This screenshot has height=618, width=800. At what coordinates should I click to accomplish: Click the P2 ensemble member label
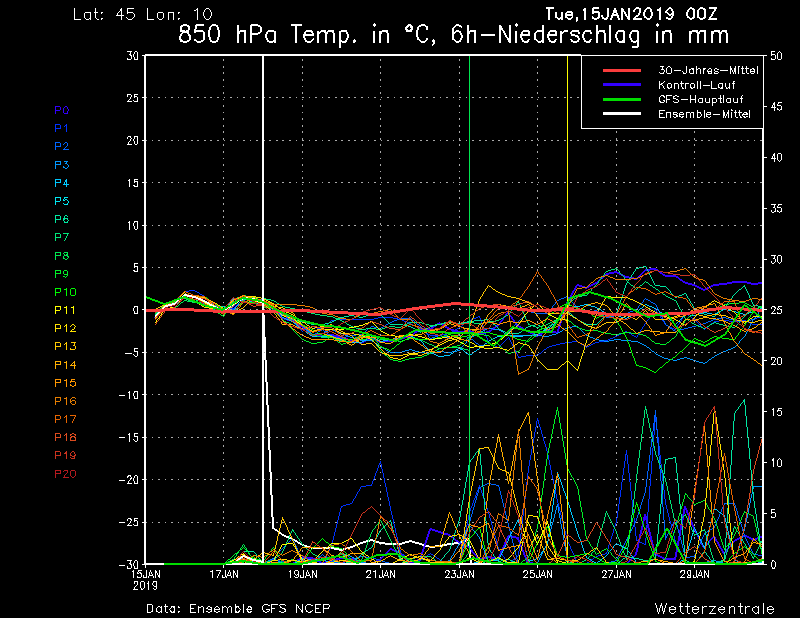coord(62,146)
